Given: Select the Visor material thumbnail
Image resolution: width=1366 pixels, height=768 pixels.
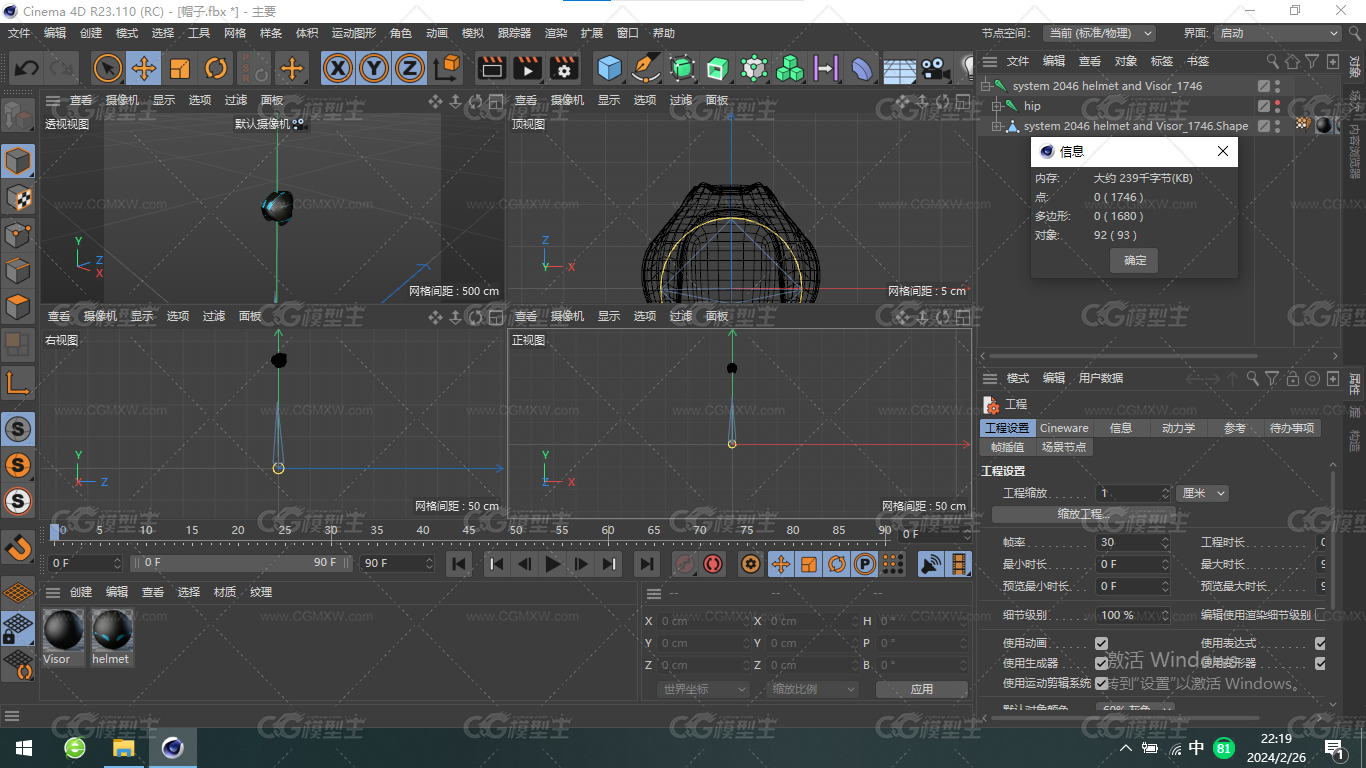Looking at the screenshot, I should point(64,630).
